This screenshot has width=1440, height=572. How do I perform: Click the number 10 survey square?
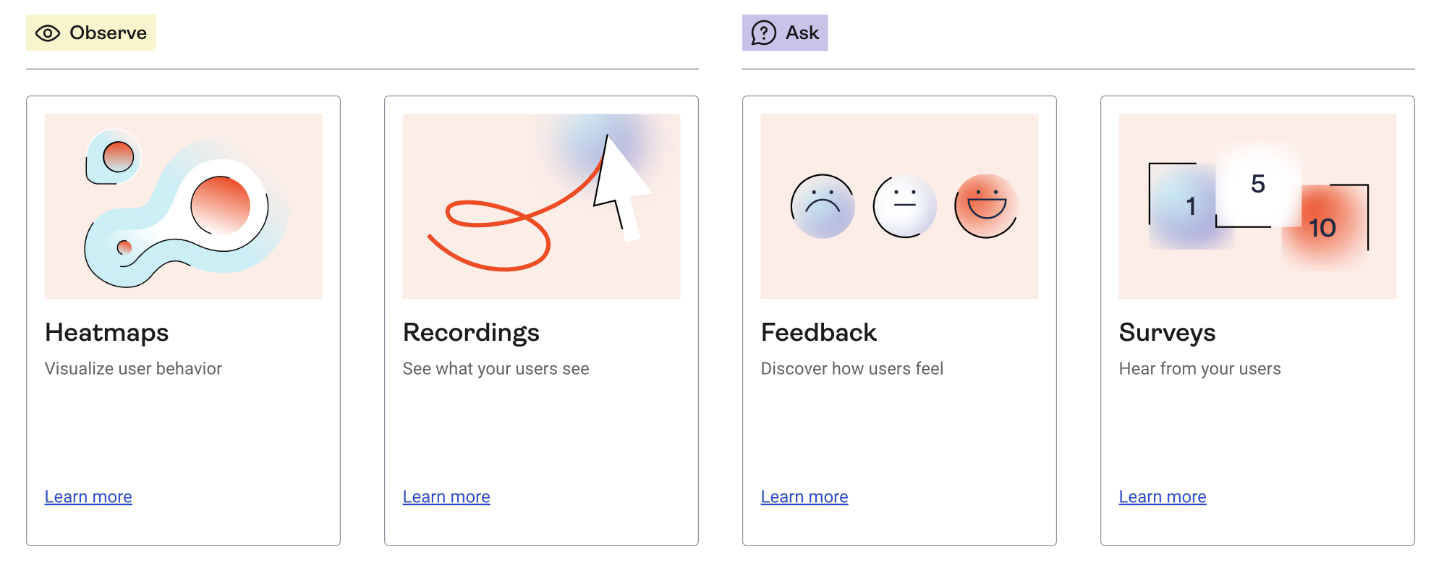[1323, 227]
